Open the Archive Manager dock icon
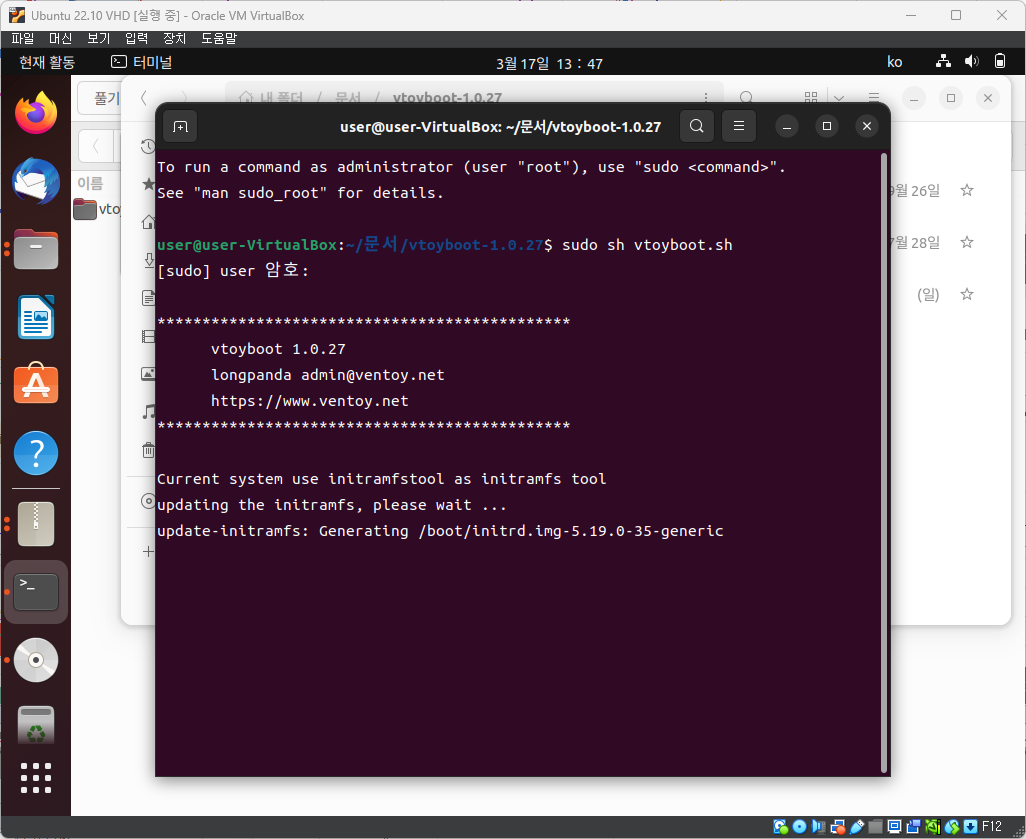The image size is (1026, 839). click(36, 524)
